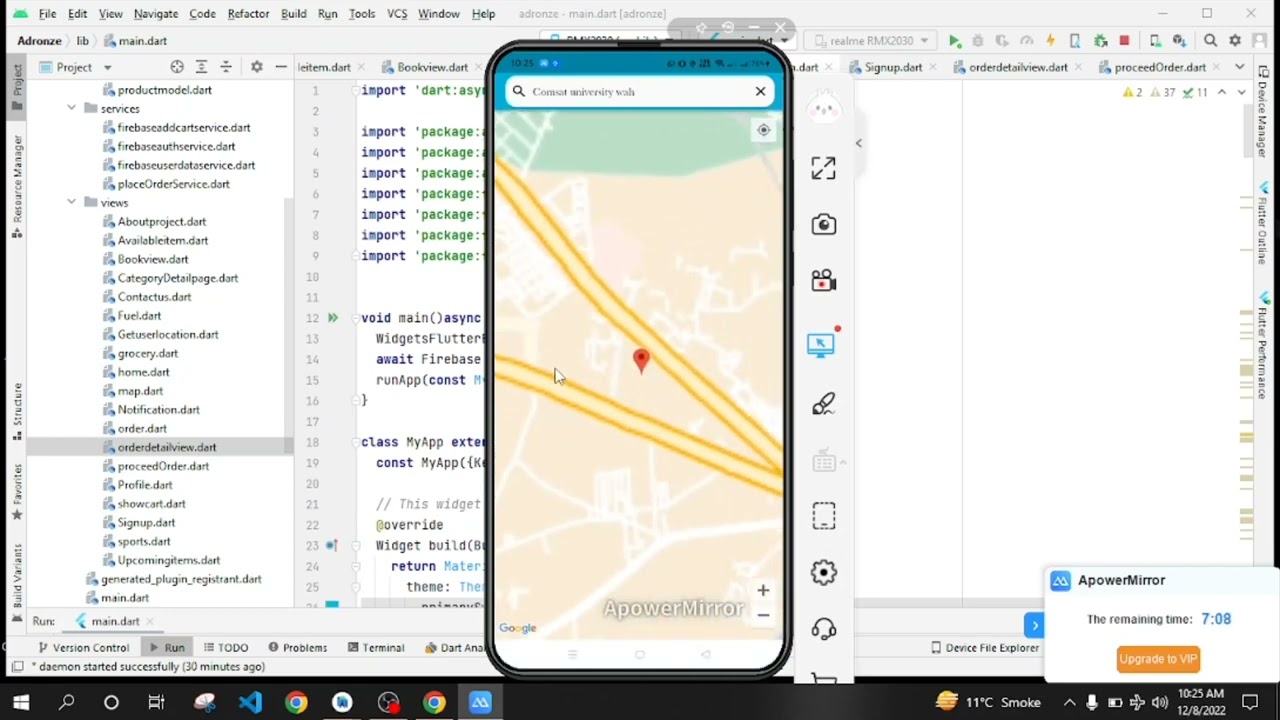Click ApowerMirror headset support icon
Viewport: 1280px width, 720px height.
coord(823,628)
